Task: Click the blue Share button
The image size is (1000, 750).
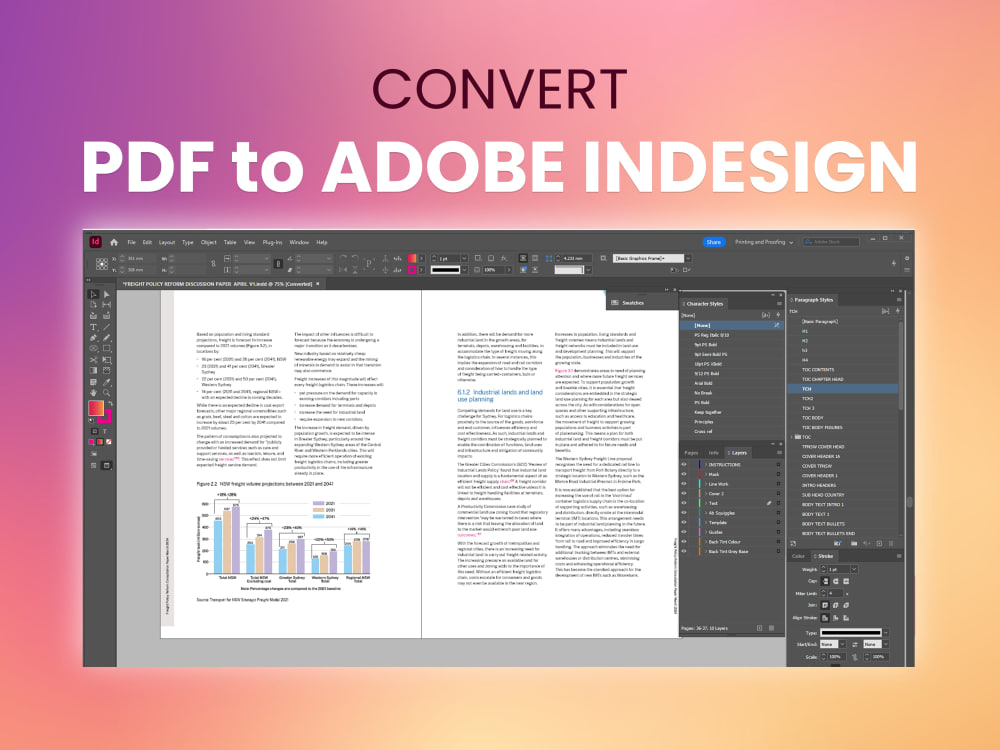Action: (714, 242)
